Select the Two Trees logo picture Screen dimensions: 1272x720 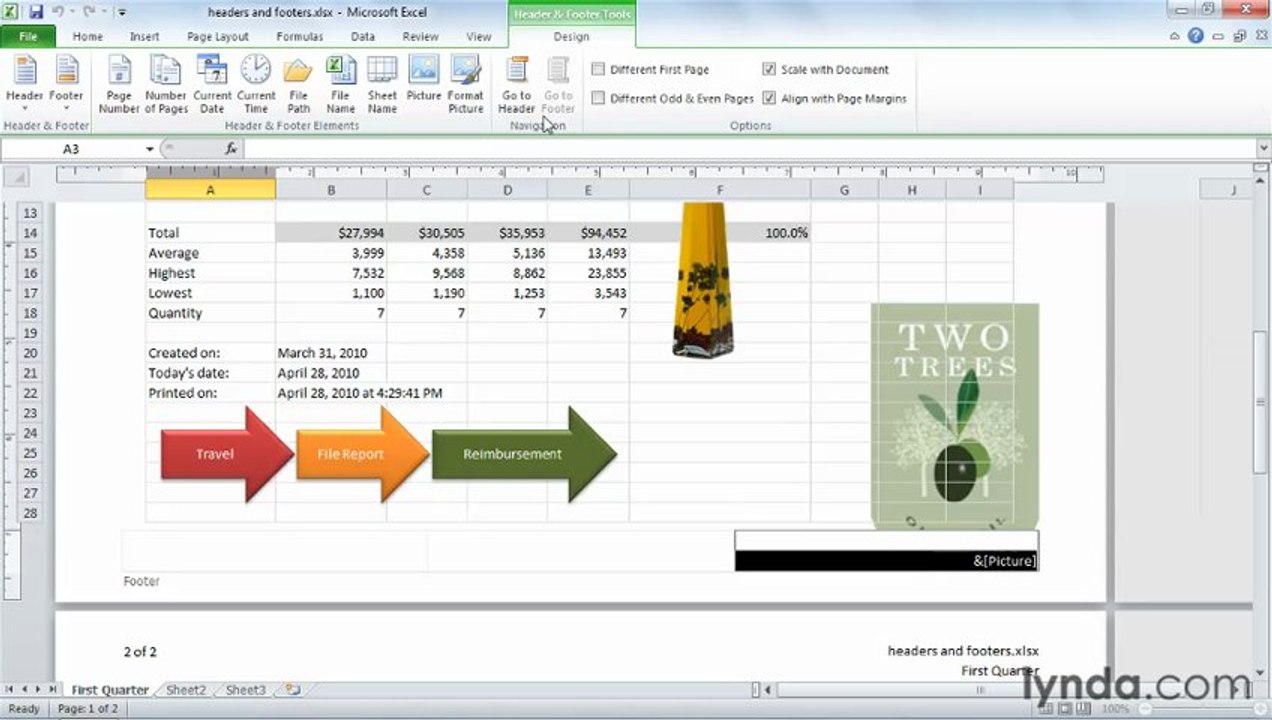click(955, 415)
